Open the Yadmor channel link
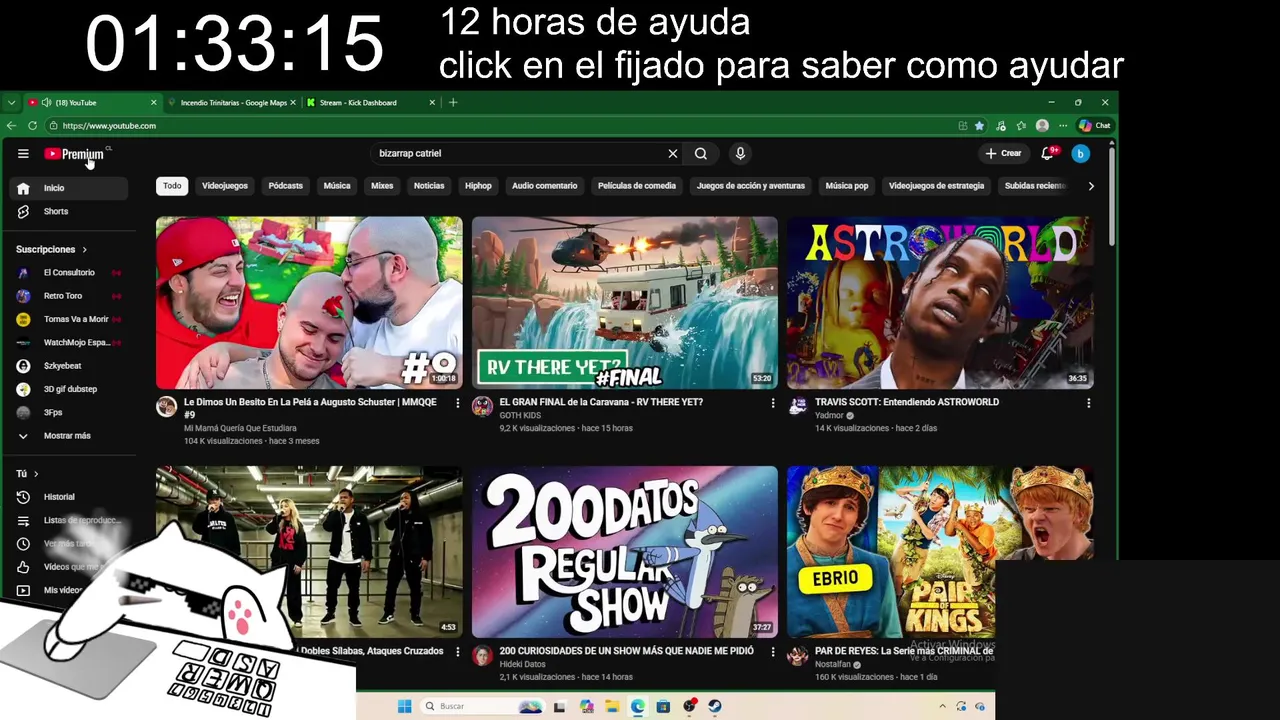The height and width of the screenshot is (720, 1280). point(829,416)
